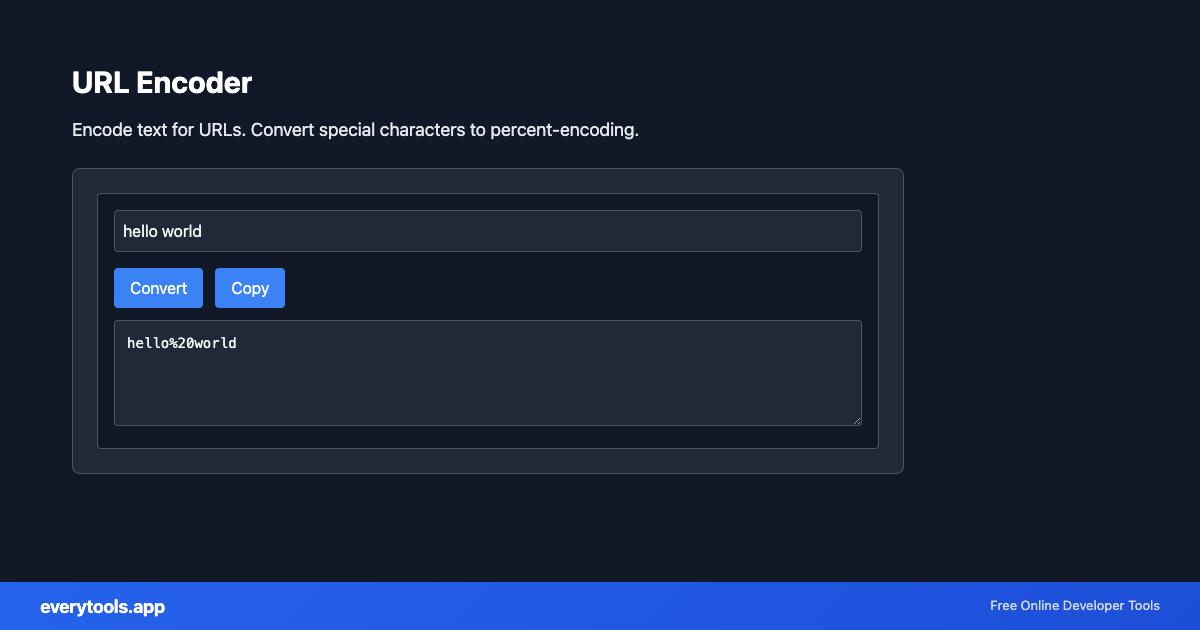Click the URL Encoder page title
This screenshot has height=630, width=1200.
click(x=162, y=83)
